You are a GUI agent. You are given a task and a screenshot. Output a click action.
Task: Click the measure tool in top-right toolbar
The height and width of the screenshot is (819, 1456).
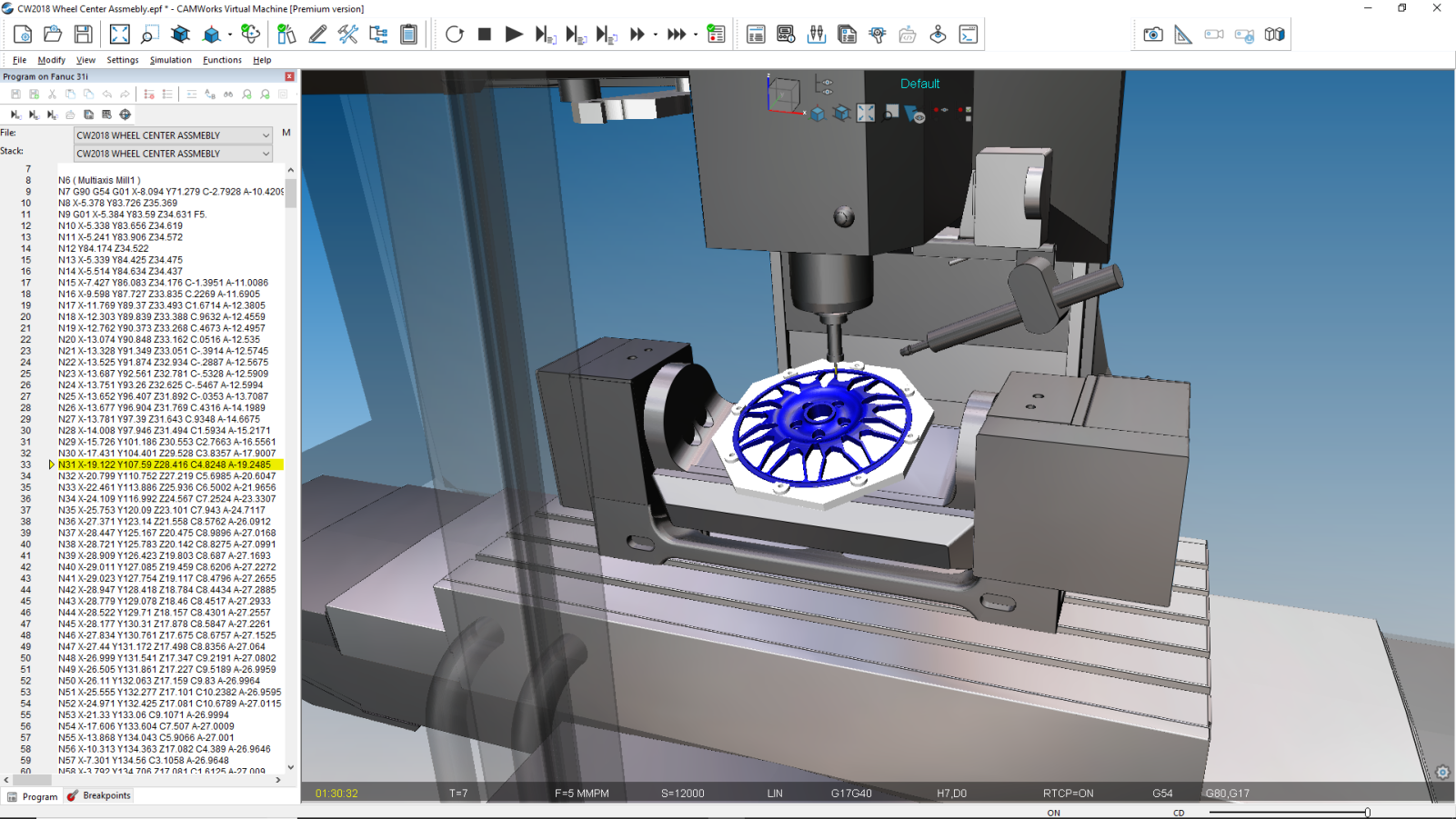[x=1183, y=35]
